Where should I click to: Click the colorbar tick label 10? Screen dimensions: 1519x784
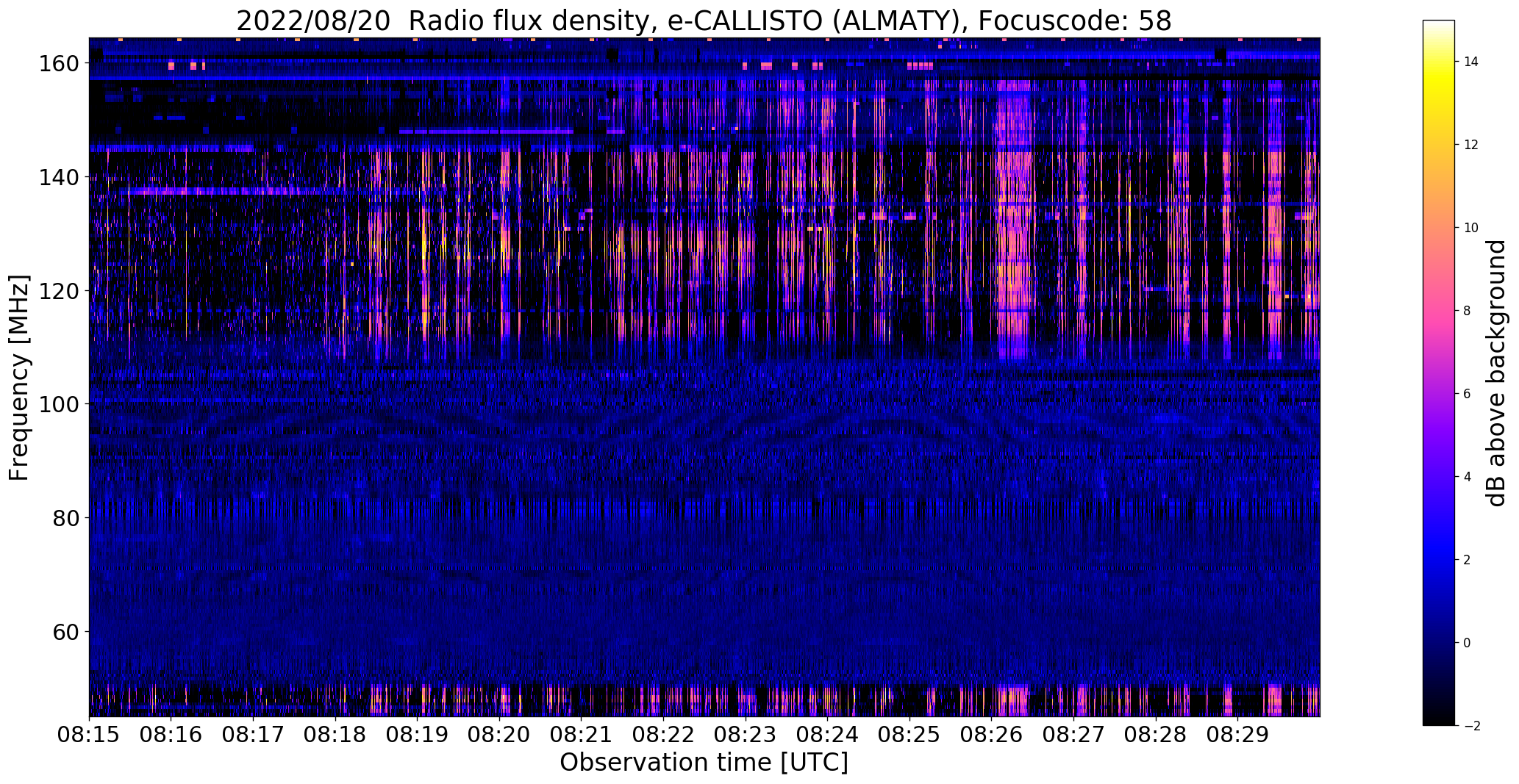pos(1471,228)
